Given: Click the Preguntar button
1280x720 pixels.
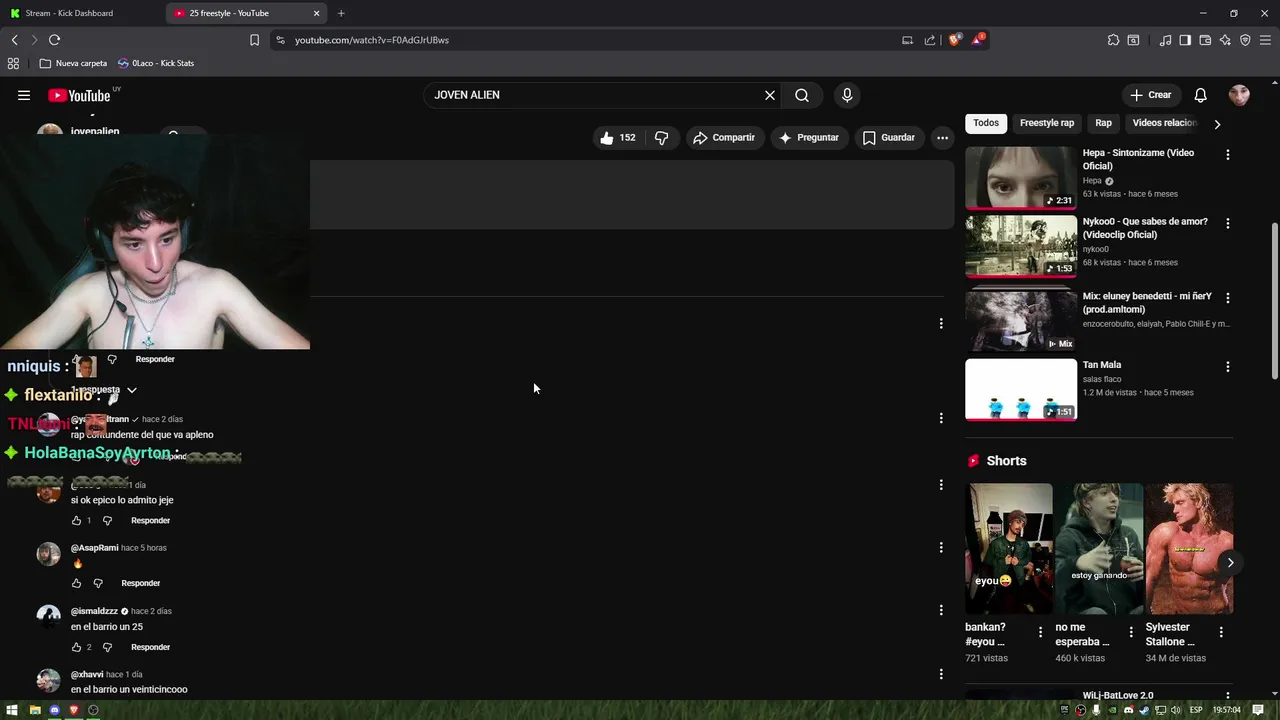Looking at the screenshot, I should click(x=809, y=137).
